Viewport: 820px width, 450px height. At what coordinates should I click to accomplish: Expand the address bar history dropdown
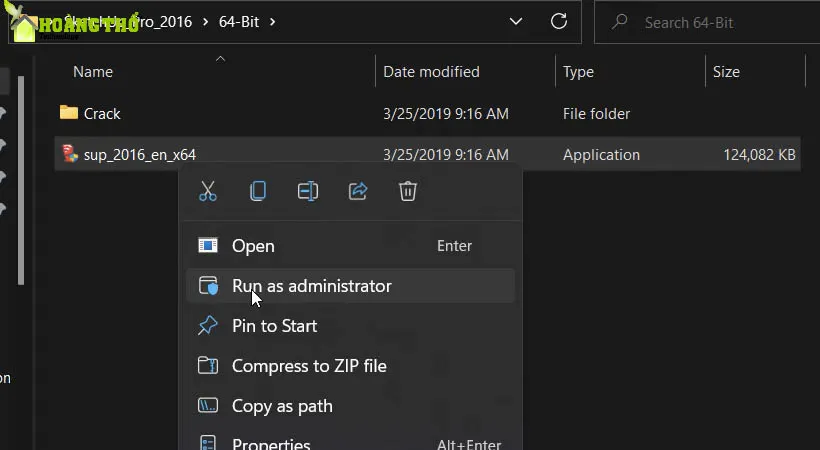click(x=516, y=21)
